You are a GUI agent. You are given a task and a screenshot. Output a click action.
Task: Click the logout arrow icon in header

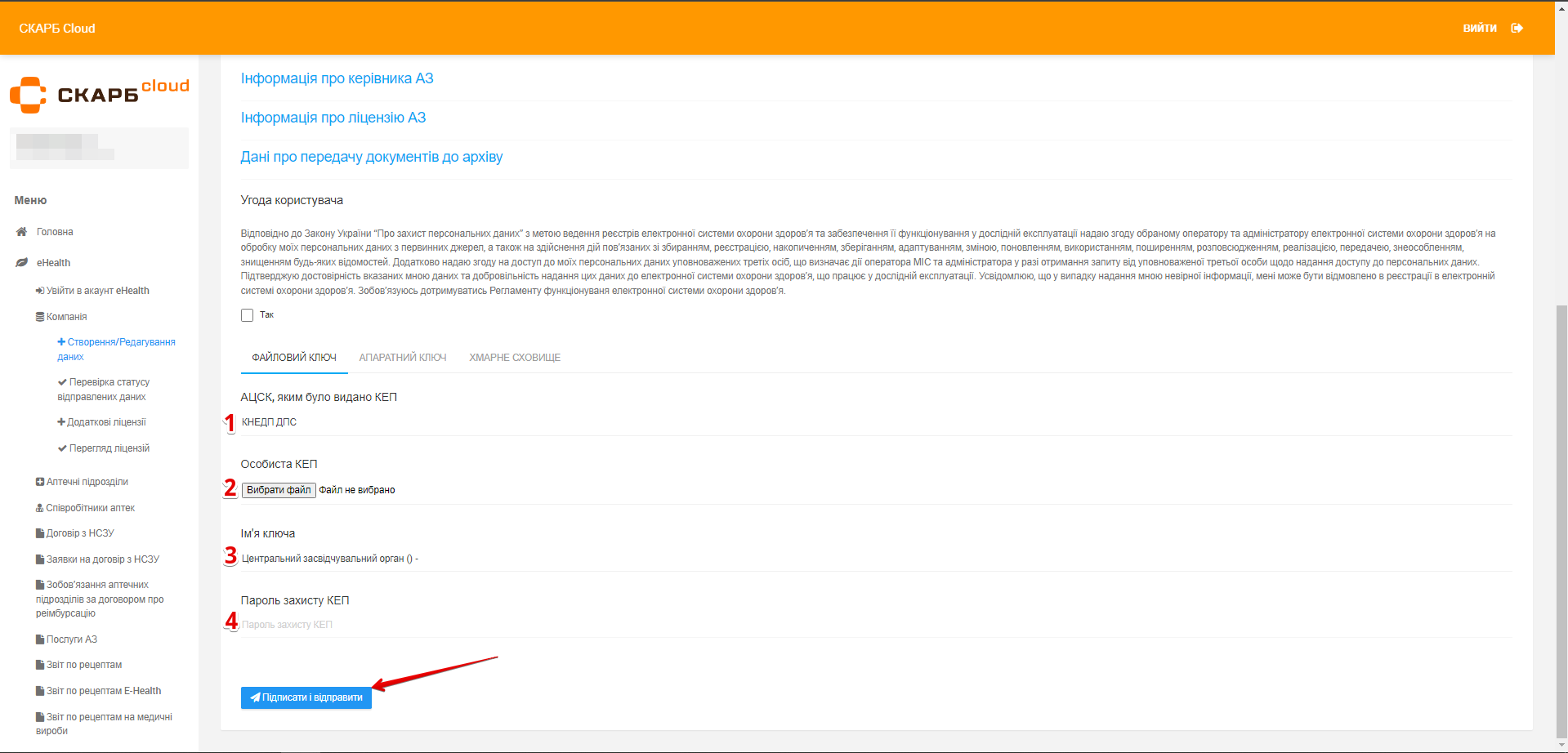(x=1517, y=28)
